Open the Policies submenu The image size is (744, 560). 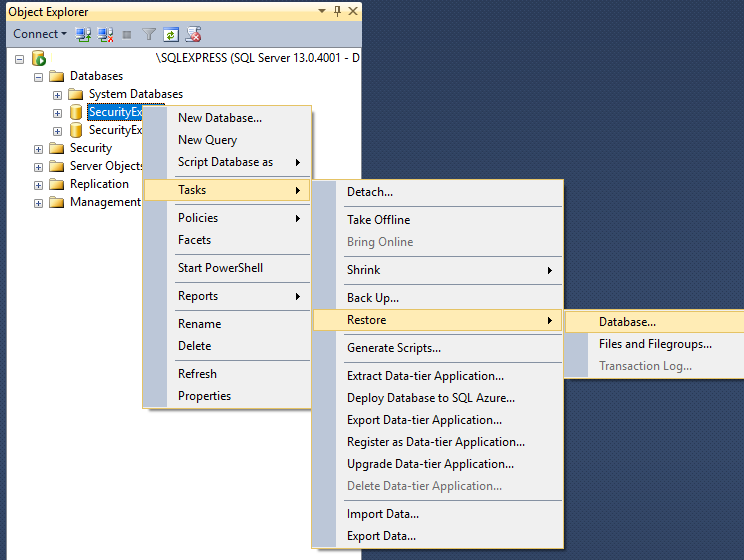(x=227, y=218)
